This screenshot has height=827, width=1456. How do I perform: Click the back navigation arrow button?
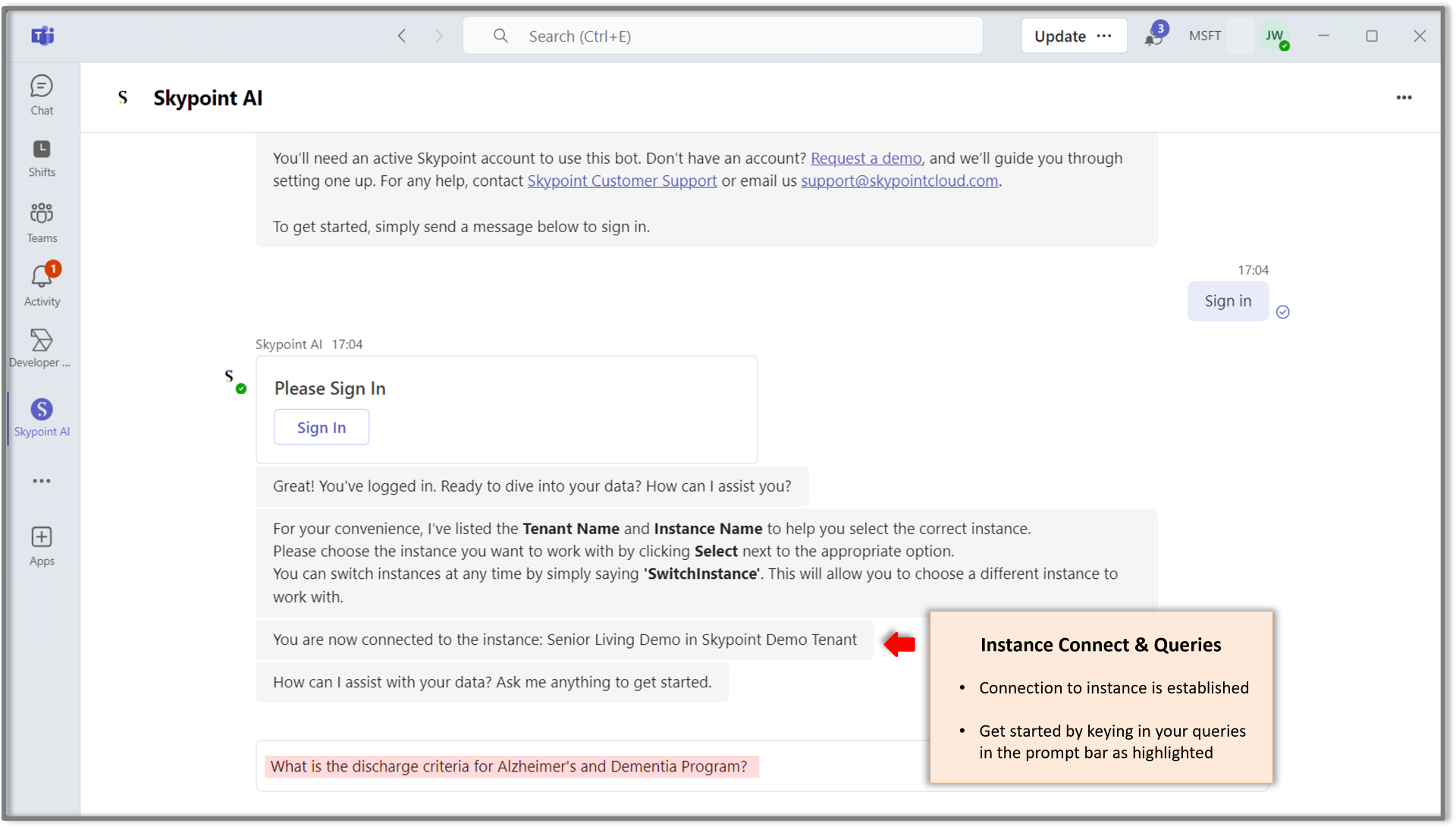401,35
